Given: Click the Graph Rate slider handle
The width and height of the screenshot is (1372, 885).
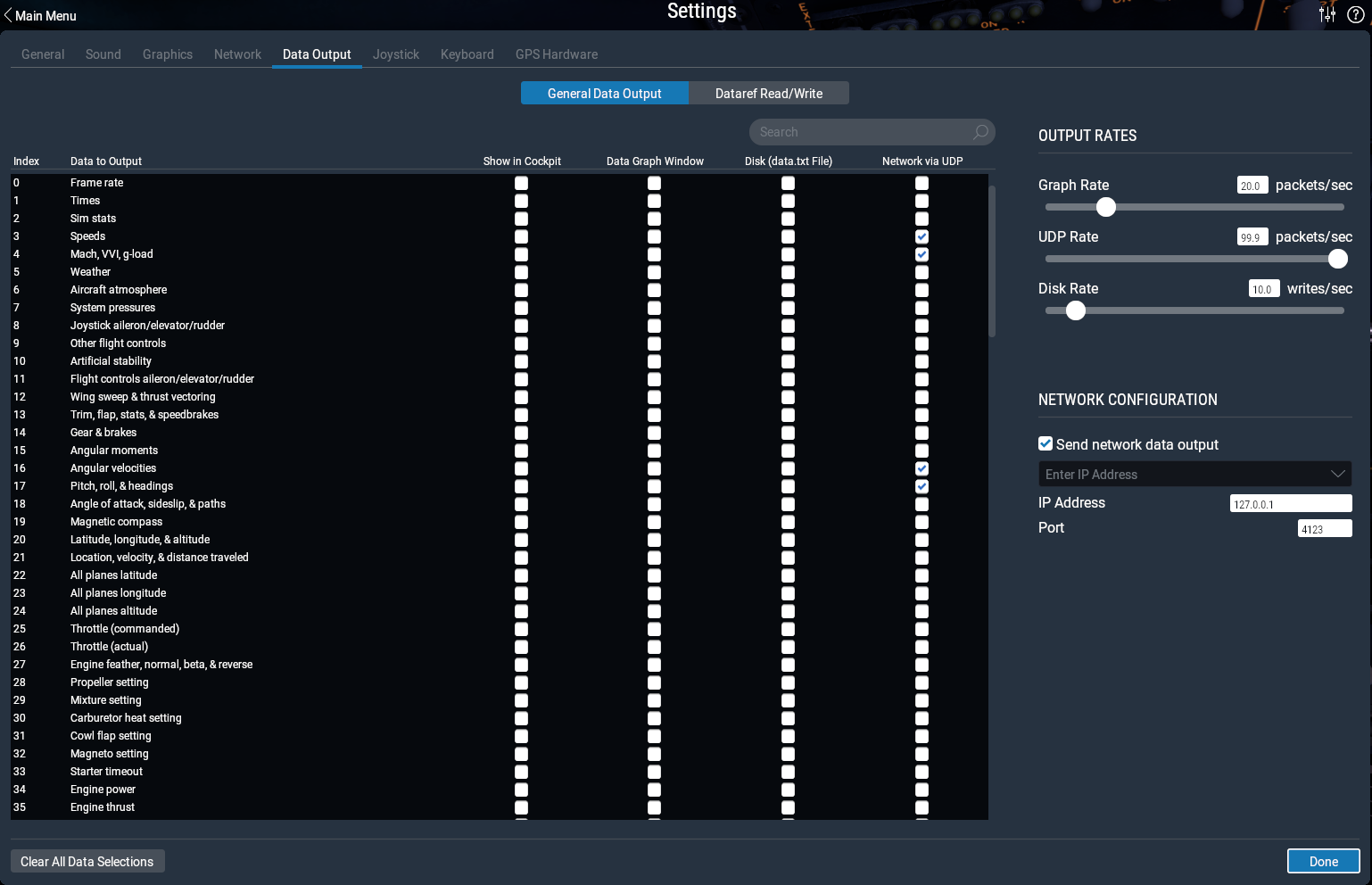Looking at the screenshot, I should click(1105, 207).
